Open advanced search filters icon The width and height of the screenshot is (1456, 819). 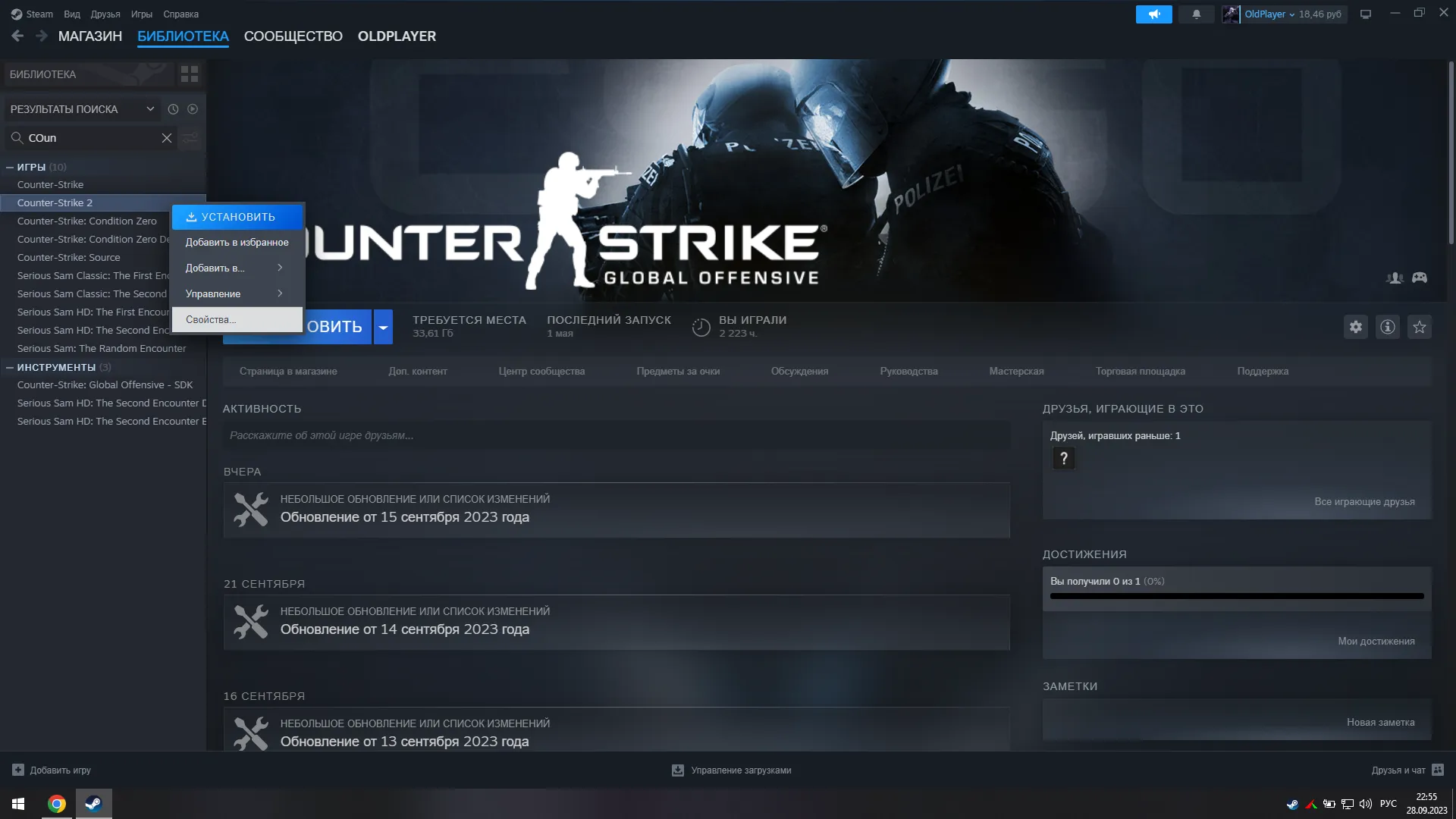click(x=190, y=138)
